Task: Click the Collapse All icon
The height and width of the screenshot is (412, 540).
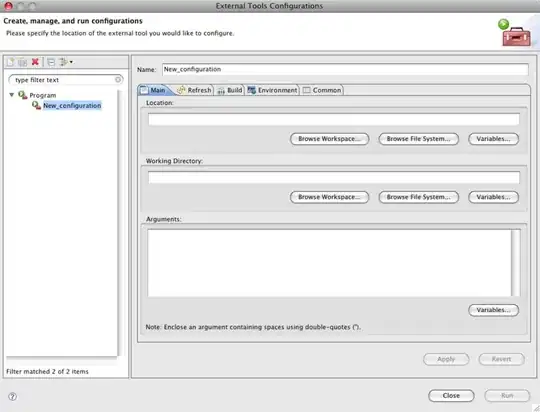Action: (x=51, y=62)
